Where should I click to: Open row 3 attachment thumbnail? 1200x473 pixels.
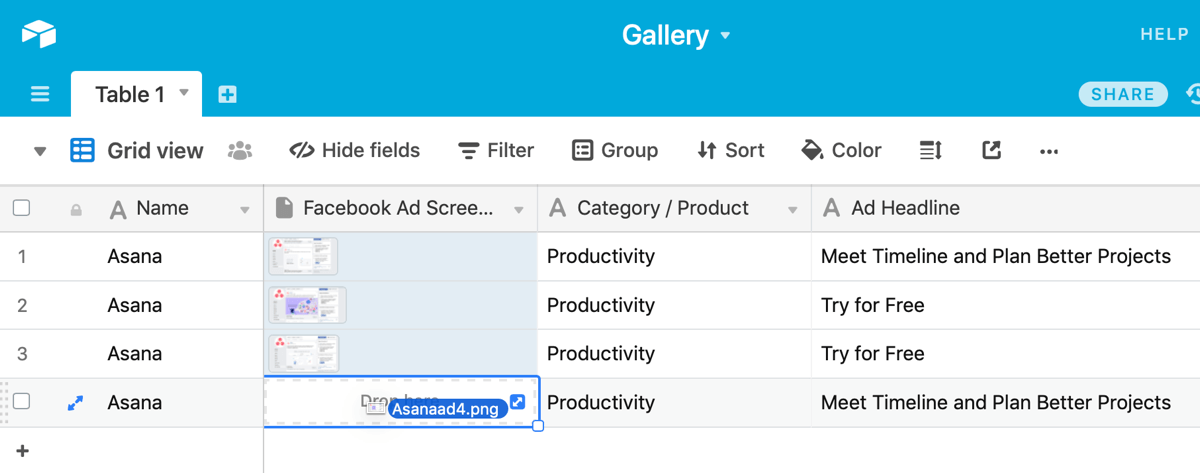click(304, 353)
